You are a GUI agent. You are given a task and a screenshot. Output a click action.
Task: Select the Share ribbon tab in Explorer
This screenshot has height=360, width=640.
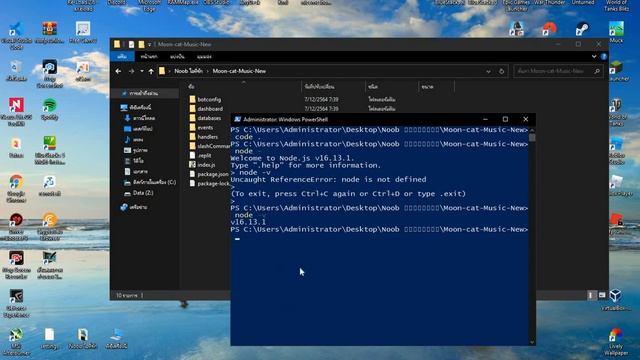(177, 57)
